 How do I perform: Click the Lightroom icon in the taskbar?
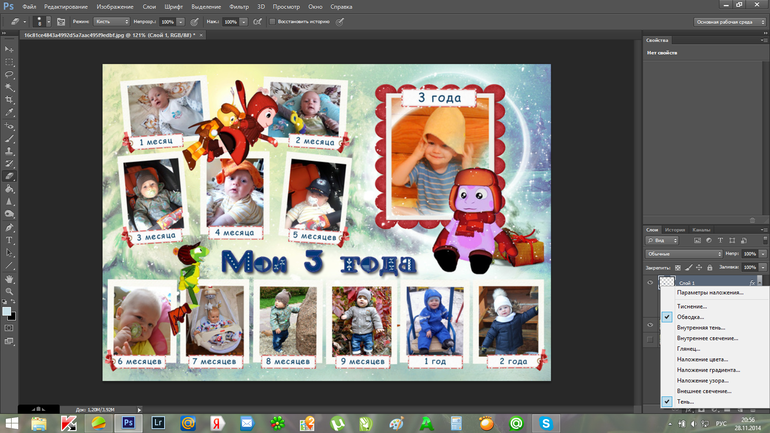point(158,423)
